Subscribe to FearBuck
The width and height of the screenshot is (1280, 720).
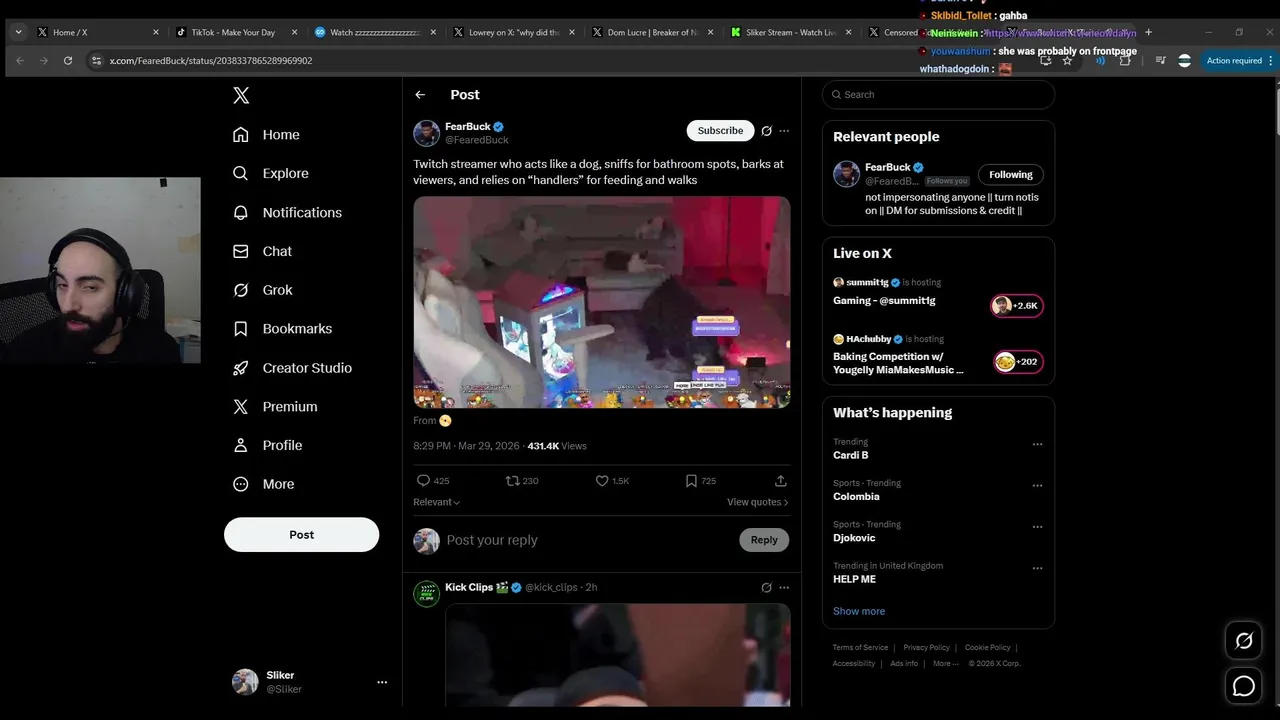point(720,130)
